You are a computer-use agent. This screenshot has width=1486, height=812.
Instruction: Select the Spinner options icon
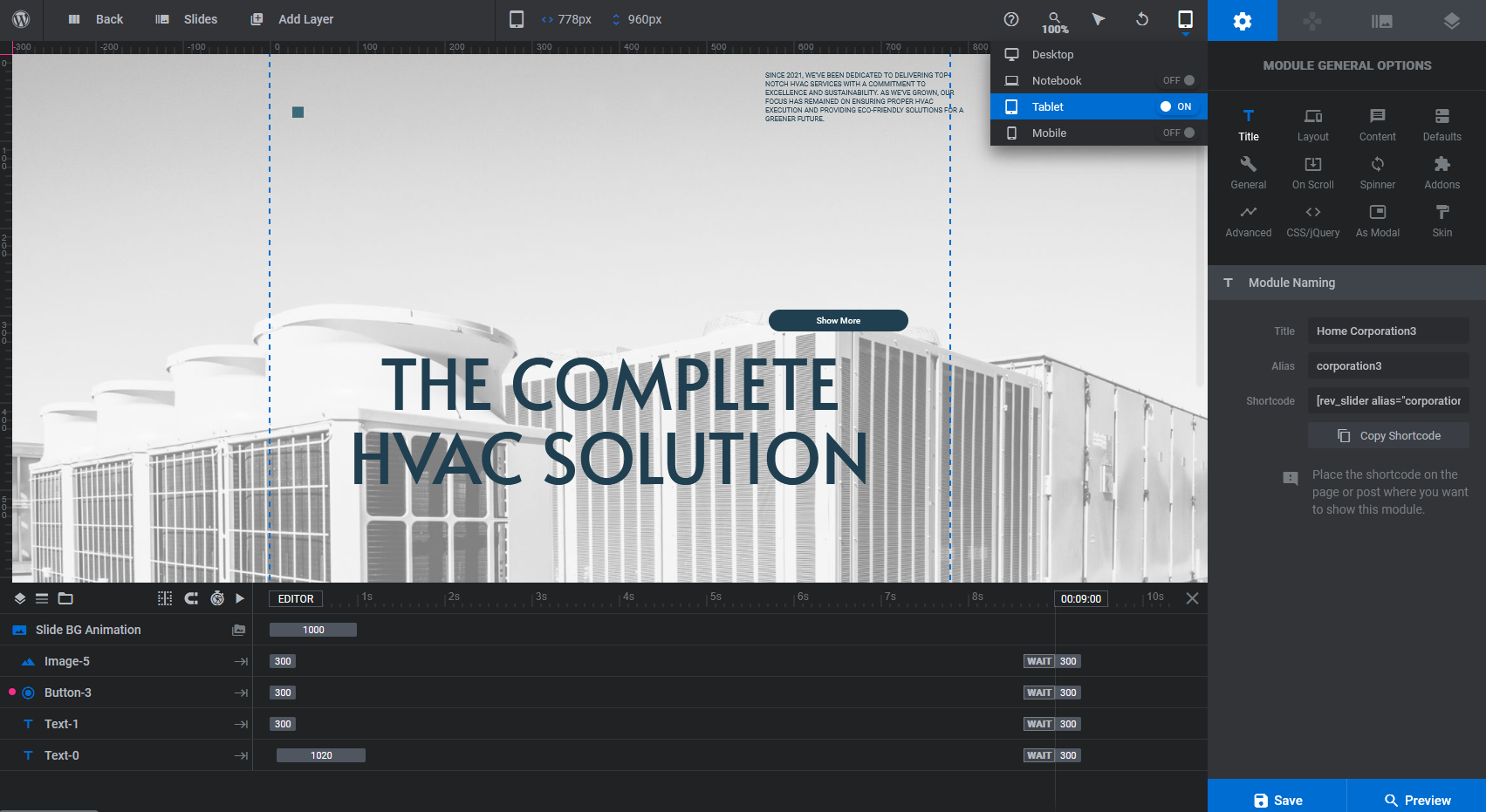pyautogui.click(x=1378, y=173)
